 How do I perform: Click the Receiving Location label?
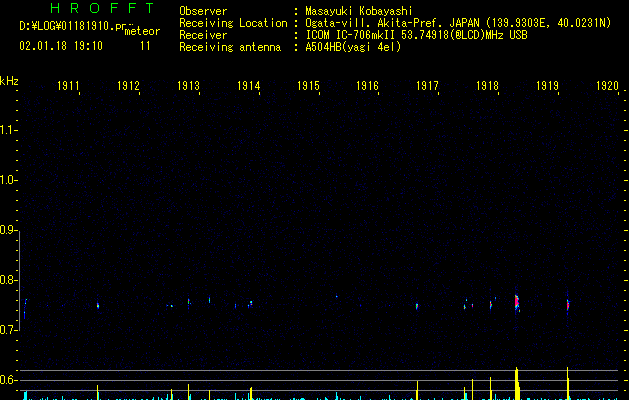pos(233,24)
